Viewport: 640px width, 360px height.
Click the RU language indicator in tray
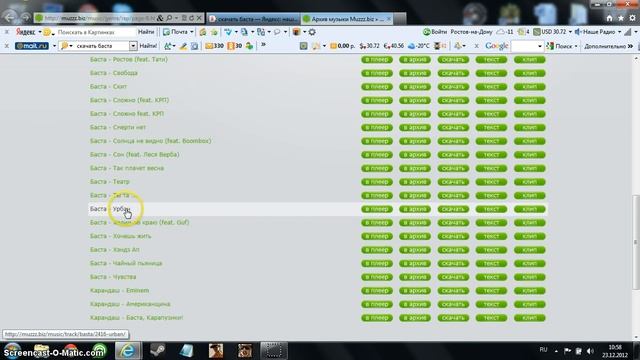(543, 350)
